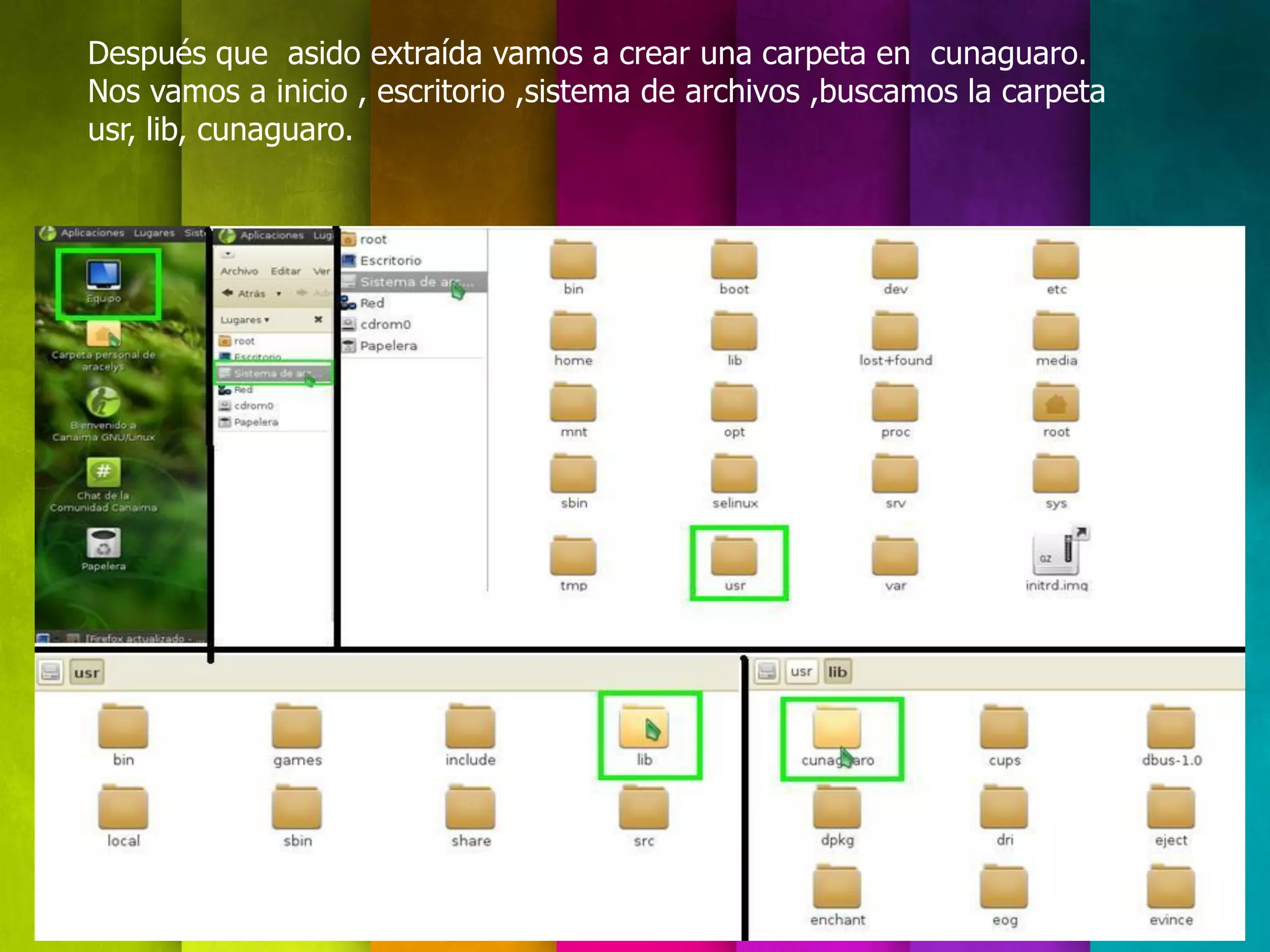Open the include folder in usr
This screenshot has width=1270, height=952.
click(470, 735)
